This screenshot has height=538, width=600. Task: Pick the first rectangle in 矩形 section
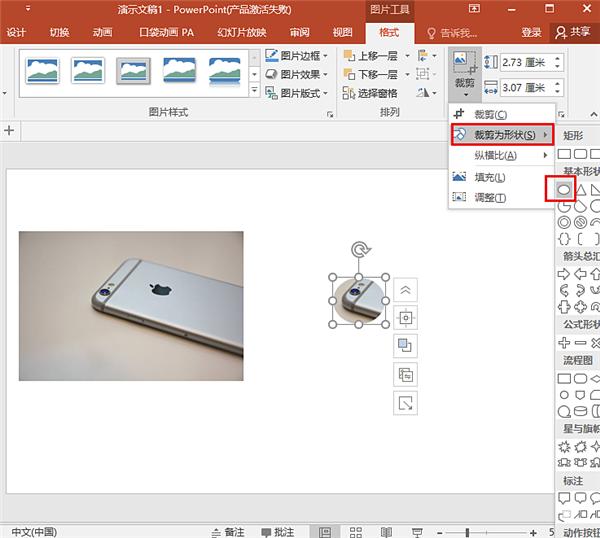(565, 153)
